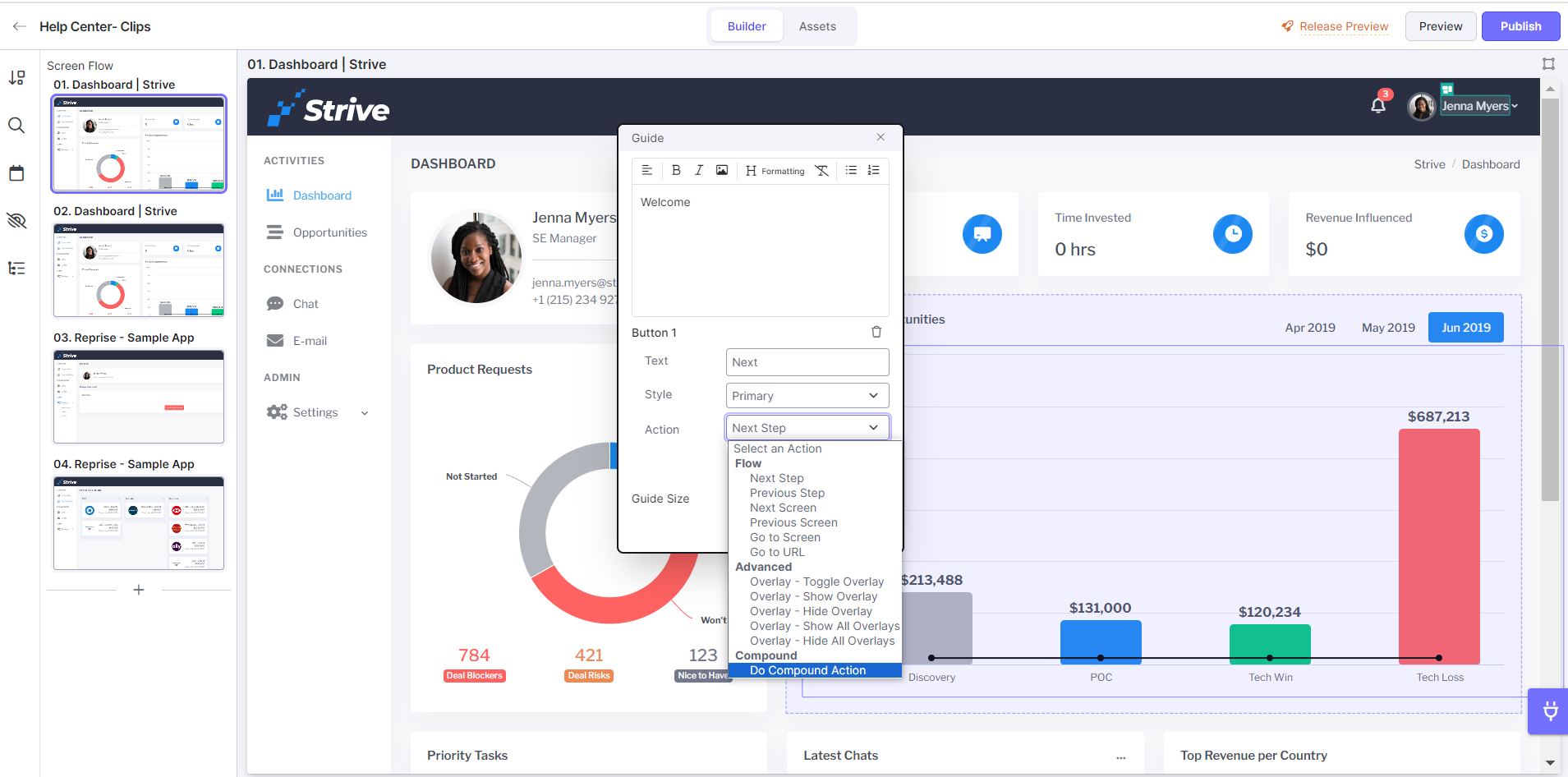Click the Publish button
This screenshot has width=1568, height=777.
(1520, 26)
